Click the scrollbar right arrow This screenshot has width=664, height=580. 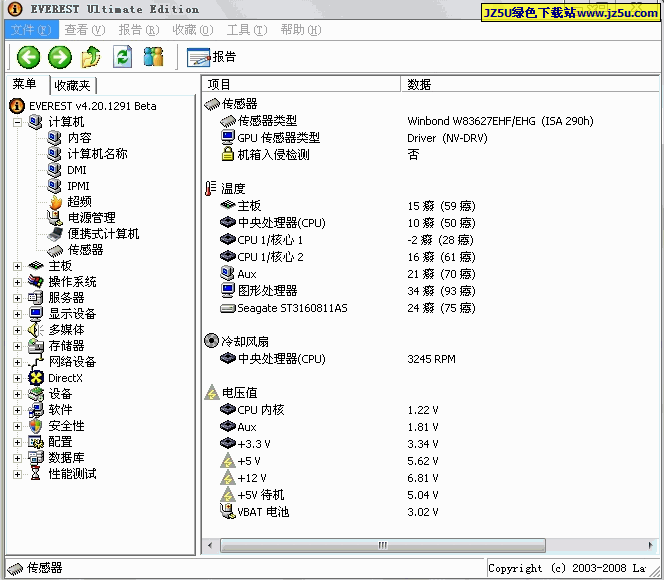tap(651, 545)
